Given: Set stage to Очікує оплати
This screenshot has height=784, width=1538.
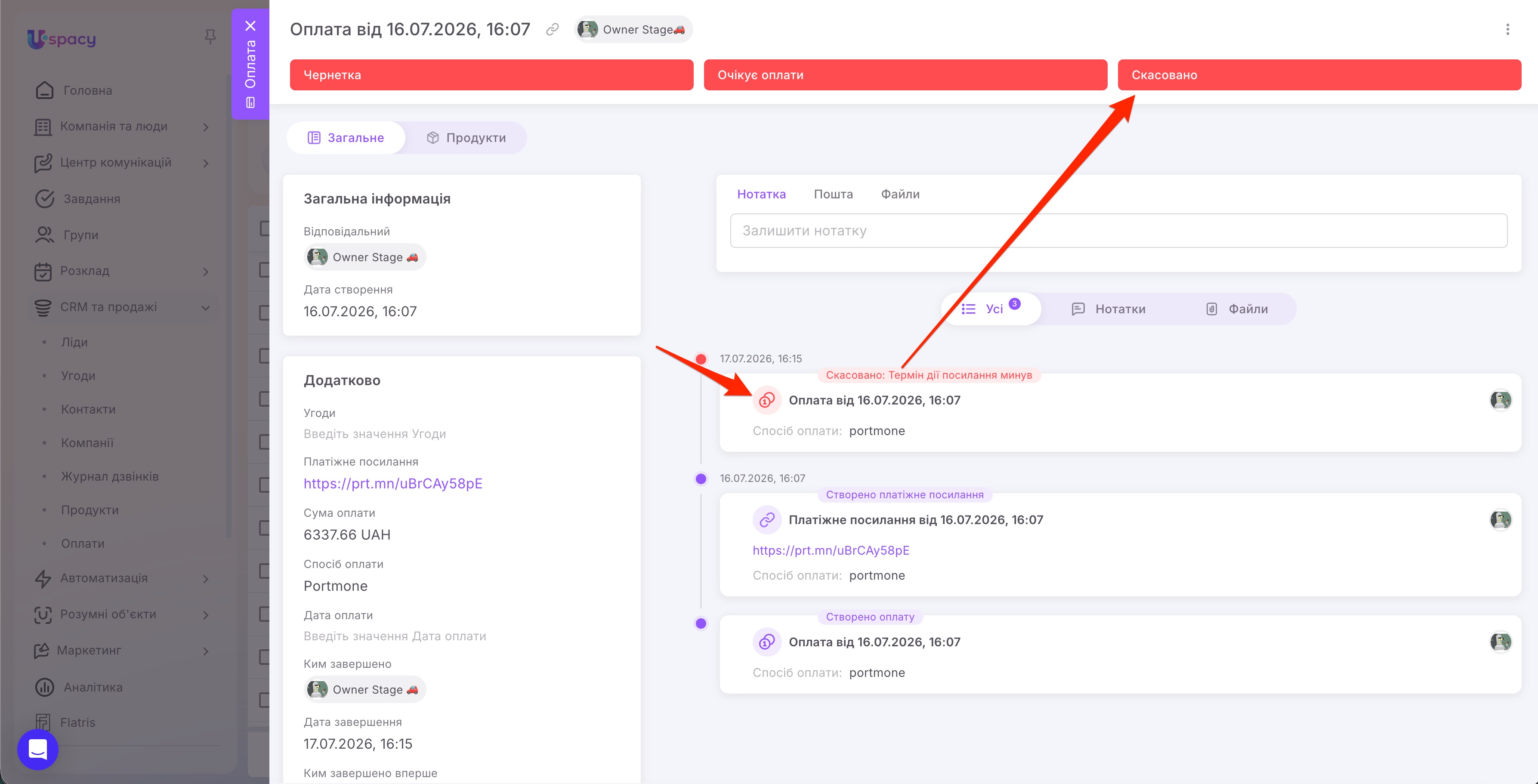Looking at the screenshot, I should pos(905,74).
